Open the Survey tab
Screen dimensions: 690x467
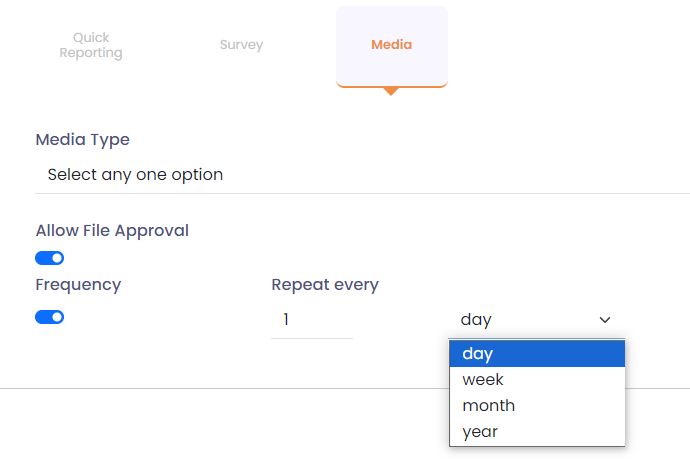tap(242, 45)
